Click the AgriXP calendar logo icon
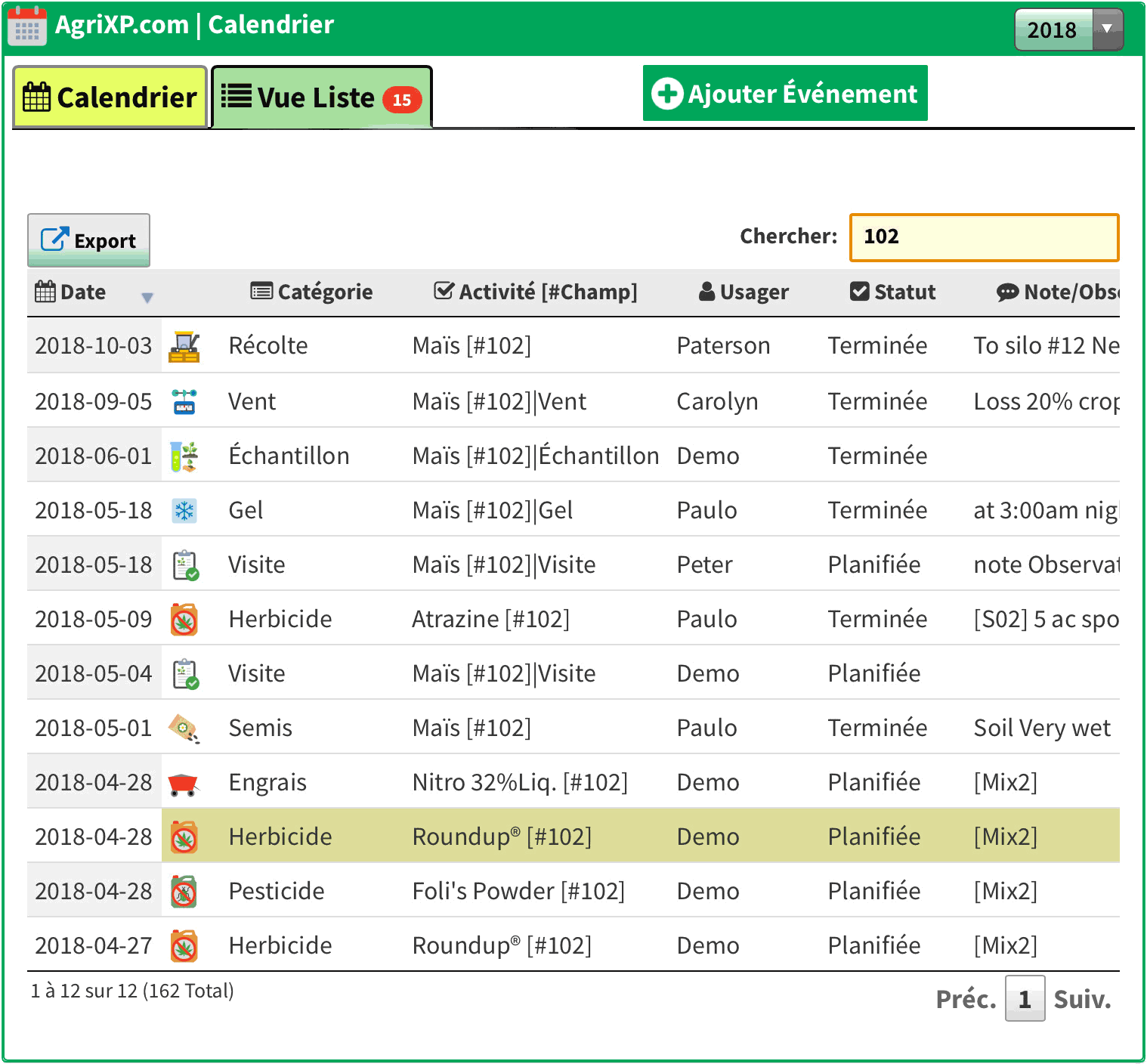The image size is (1147, 1064). click(x=27, y=26)
